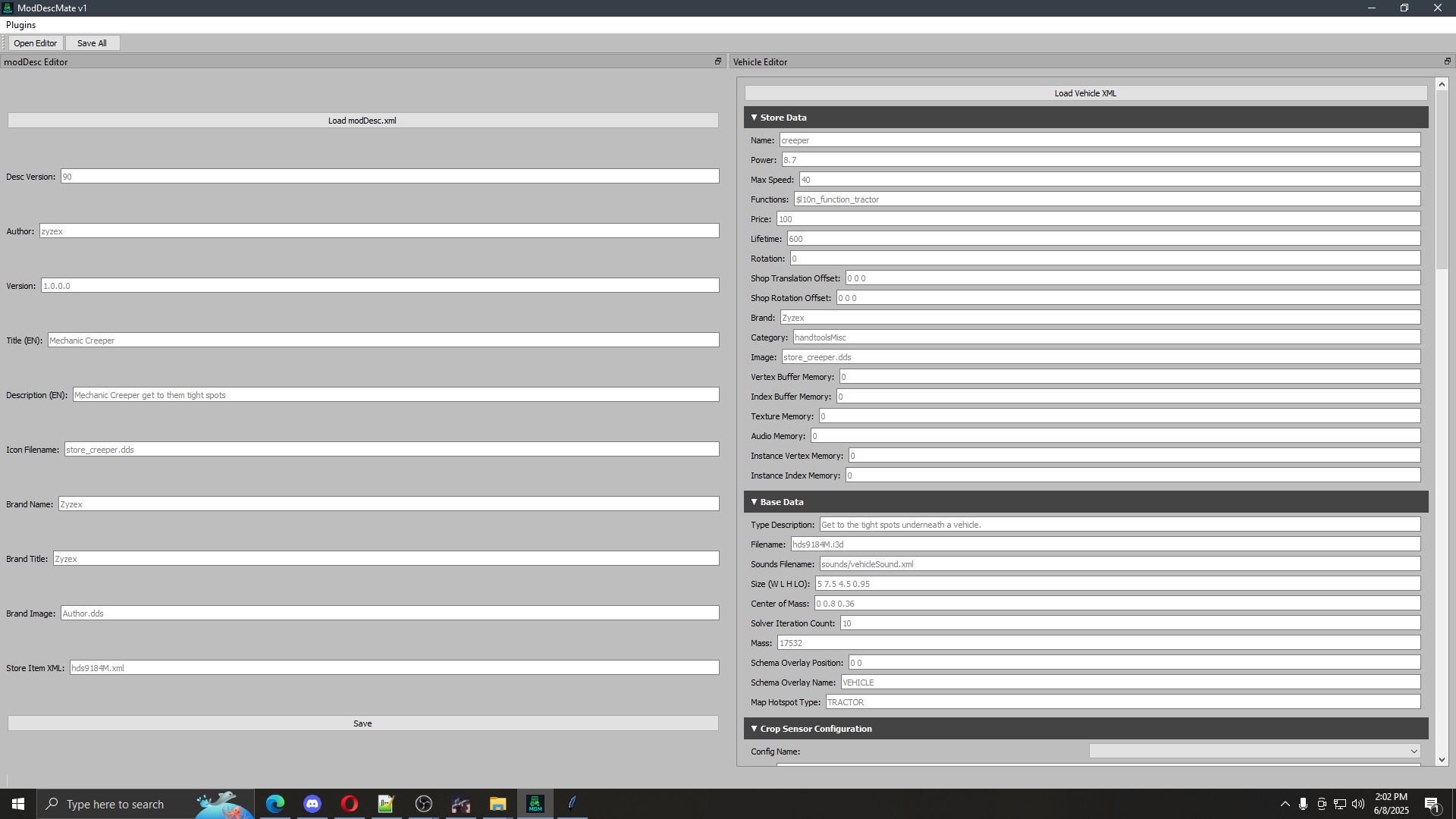The height and width of the screenshot is (819, 1456).
Task: Open Discord from the taskbar
Action: click(312, 804)
